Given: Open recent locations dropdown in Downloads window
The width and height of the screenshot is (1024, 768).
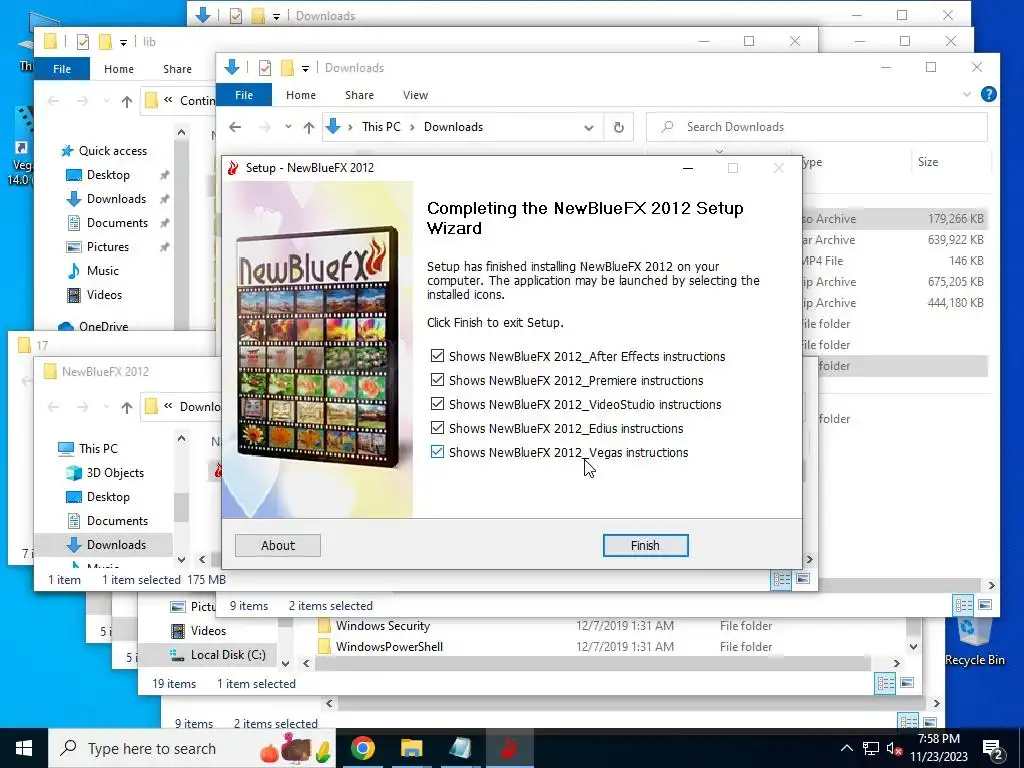Looking at the screenshot, I should 288,127.
